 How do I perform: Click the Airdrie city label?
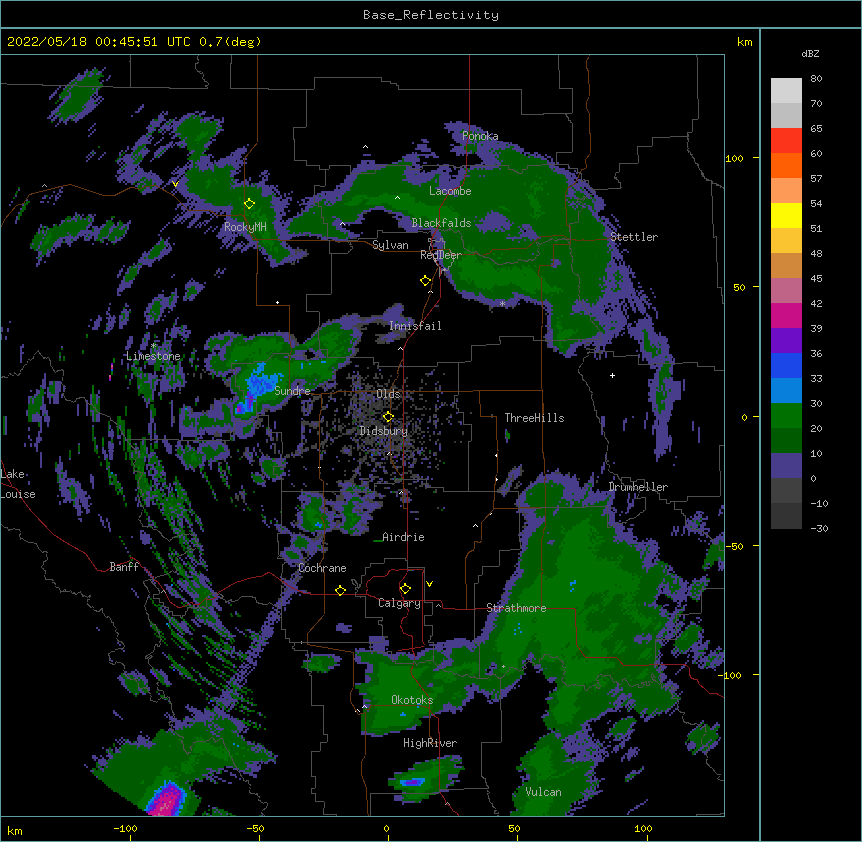403,537
